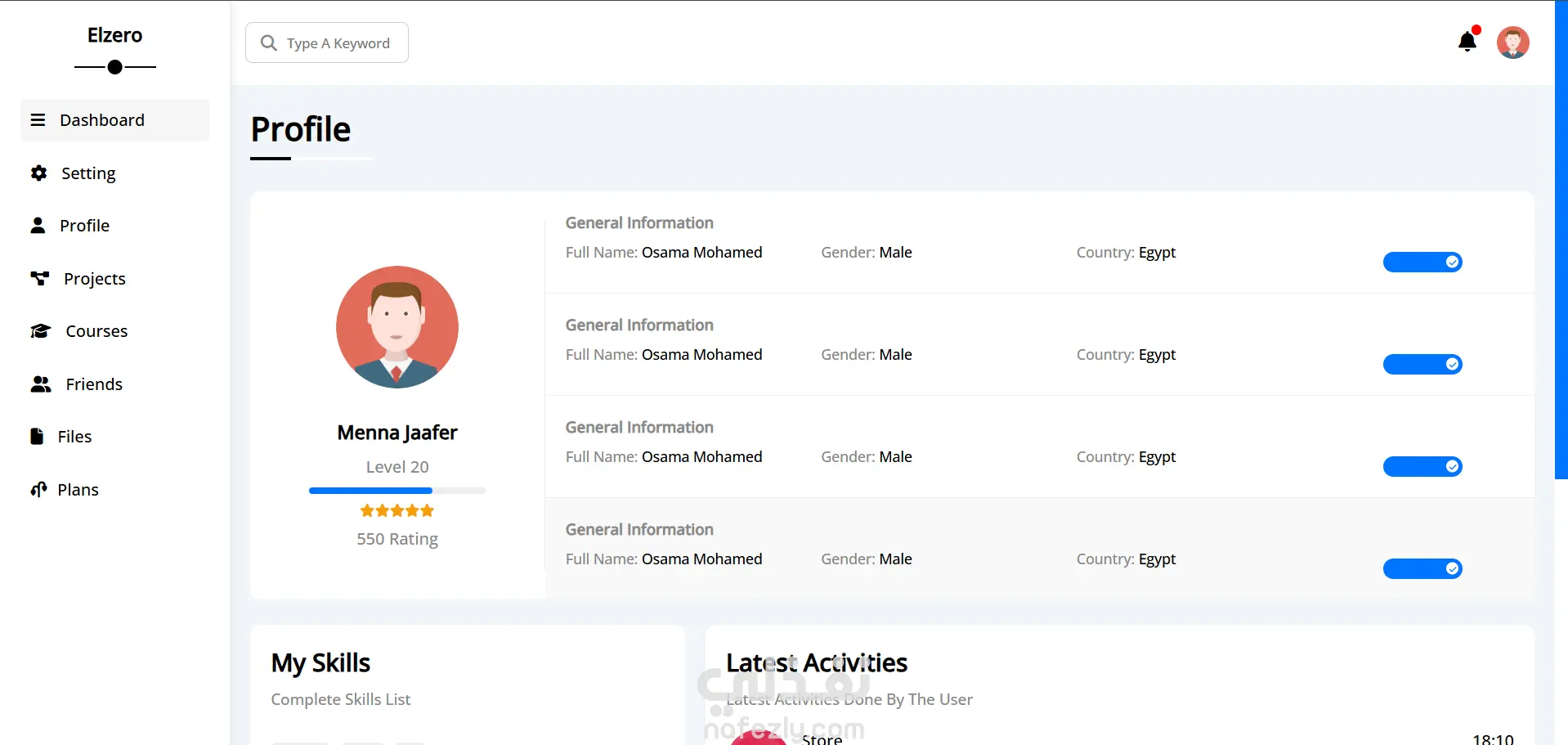
Task: Click the large profile picture
Action: 397,327
